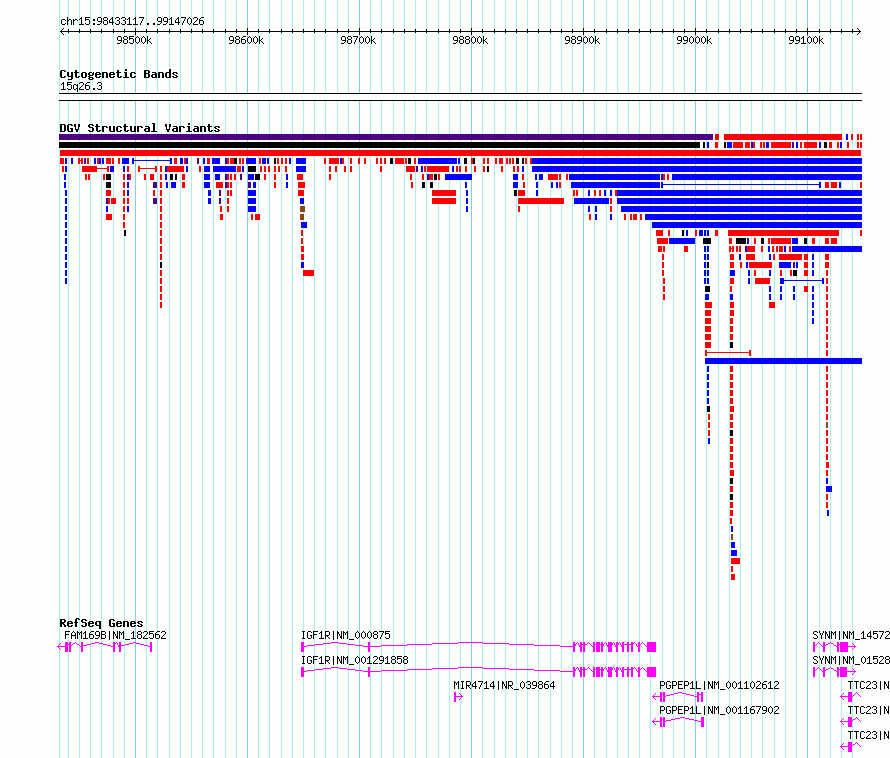Click the IGF1R NM_000875 transcript model
890x758 pixels.
478,647
